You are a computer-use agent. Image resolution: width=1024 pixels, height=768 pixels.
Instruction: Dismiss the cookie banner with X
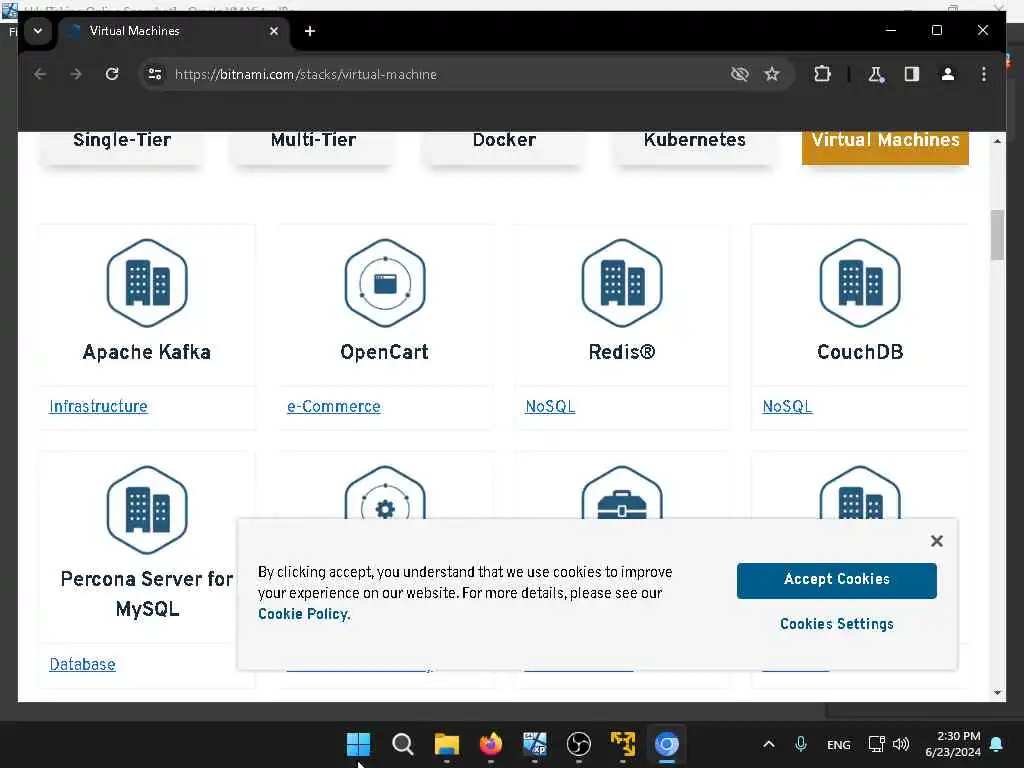(936, 541)
